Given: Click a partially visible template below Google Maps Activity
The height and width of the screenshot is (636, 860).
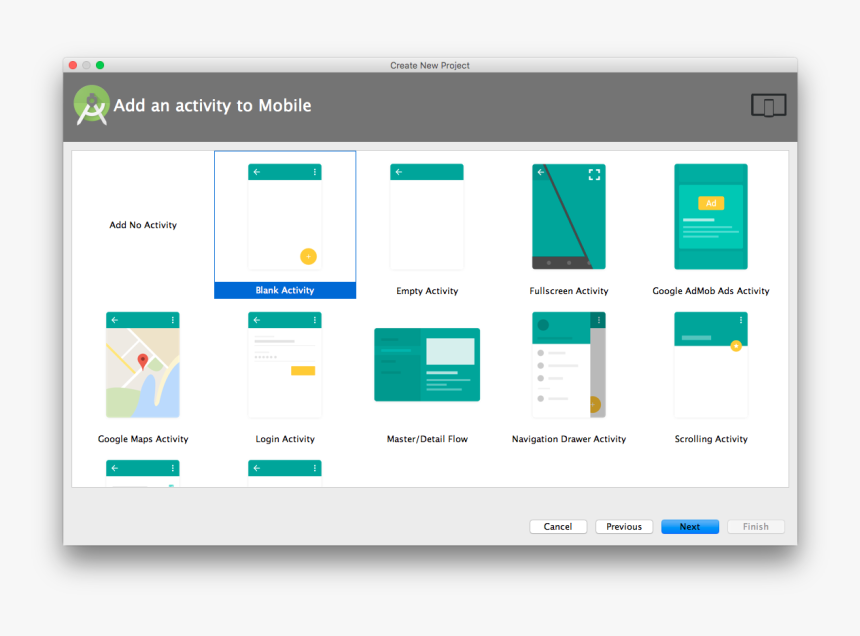Looking at the screenshot, I should pos(142,468).
